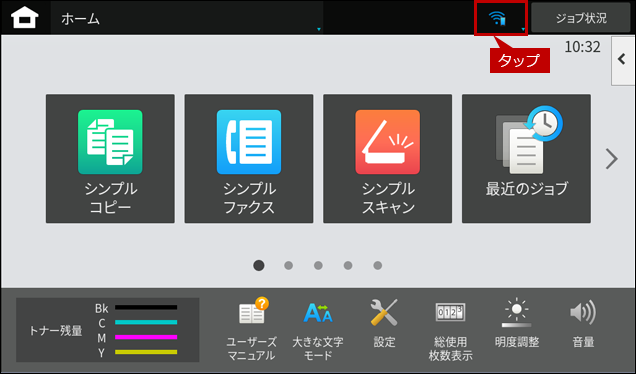Image resolution: width=636 pixels, height=374 pixels.
Task: Open Job Status (ジョブ状況) button
Action: pyautogui.click(x=581, y=18)
